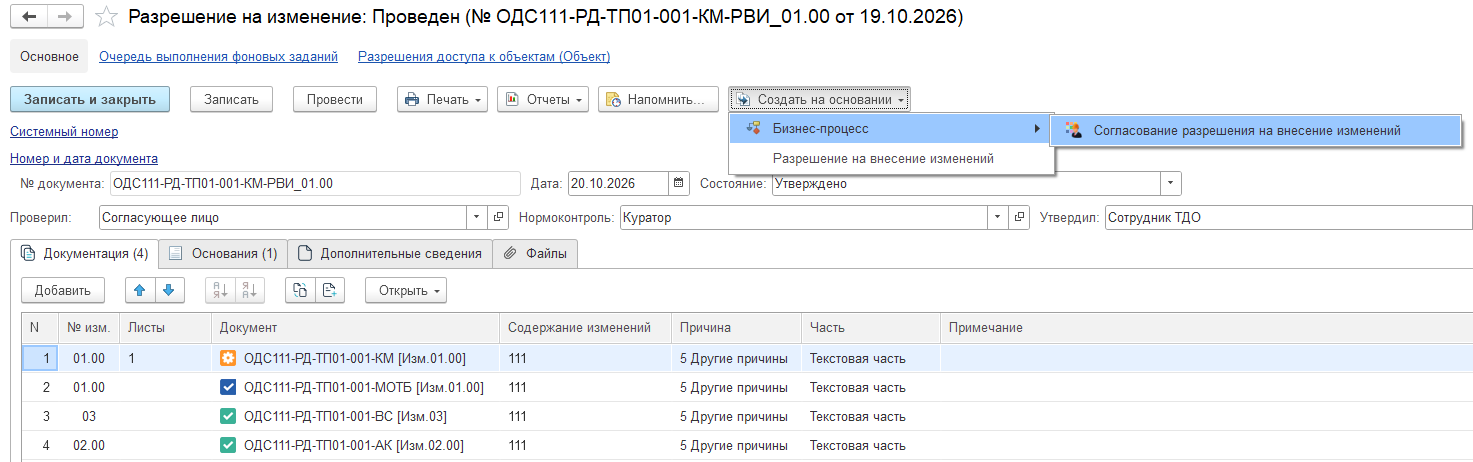Open the Дополнительные сведения tab
Screen dimensions: 1473x462
(390, 254)
